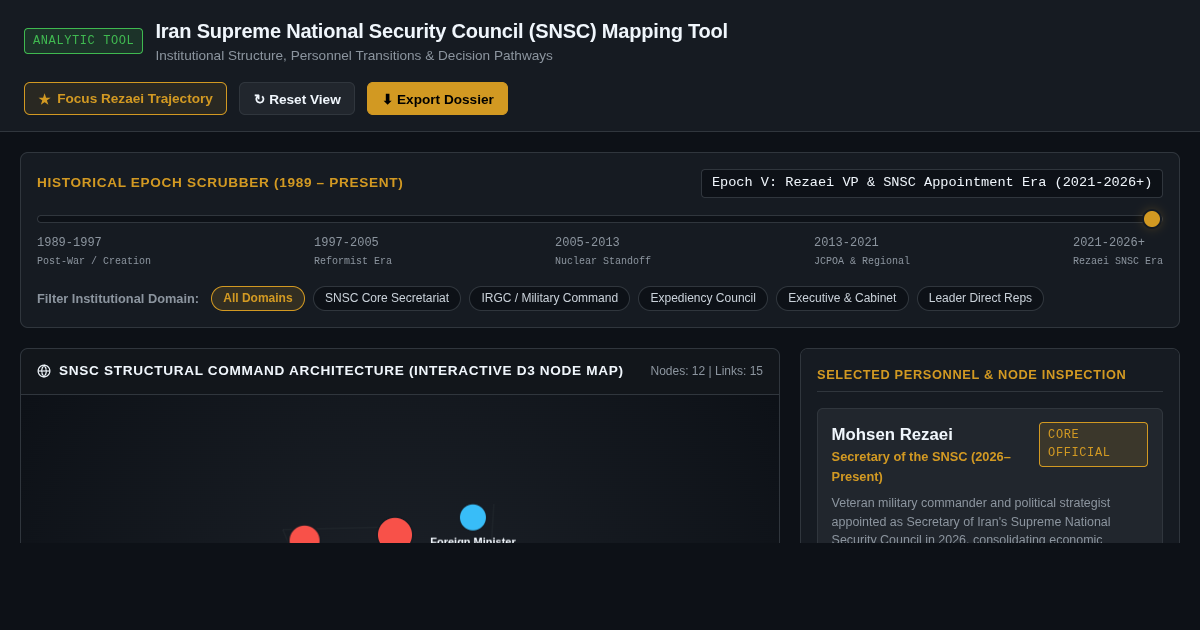
Task: Click the Nodes: 12 | Links: 15 counter
Action: tap(706, 371)
